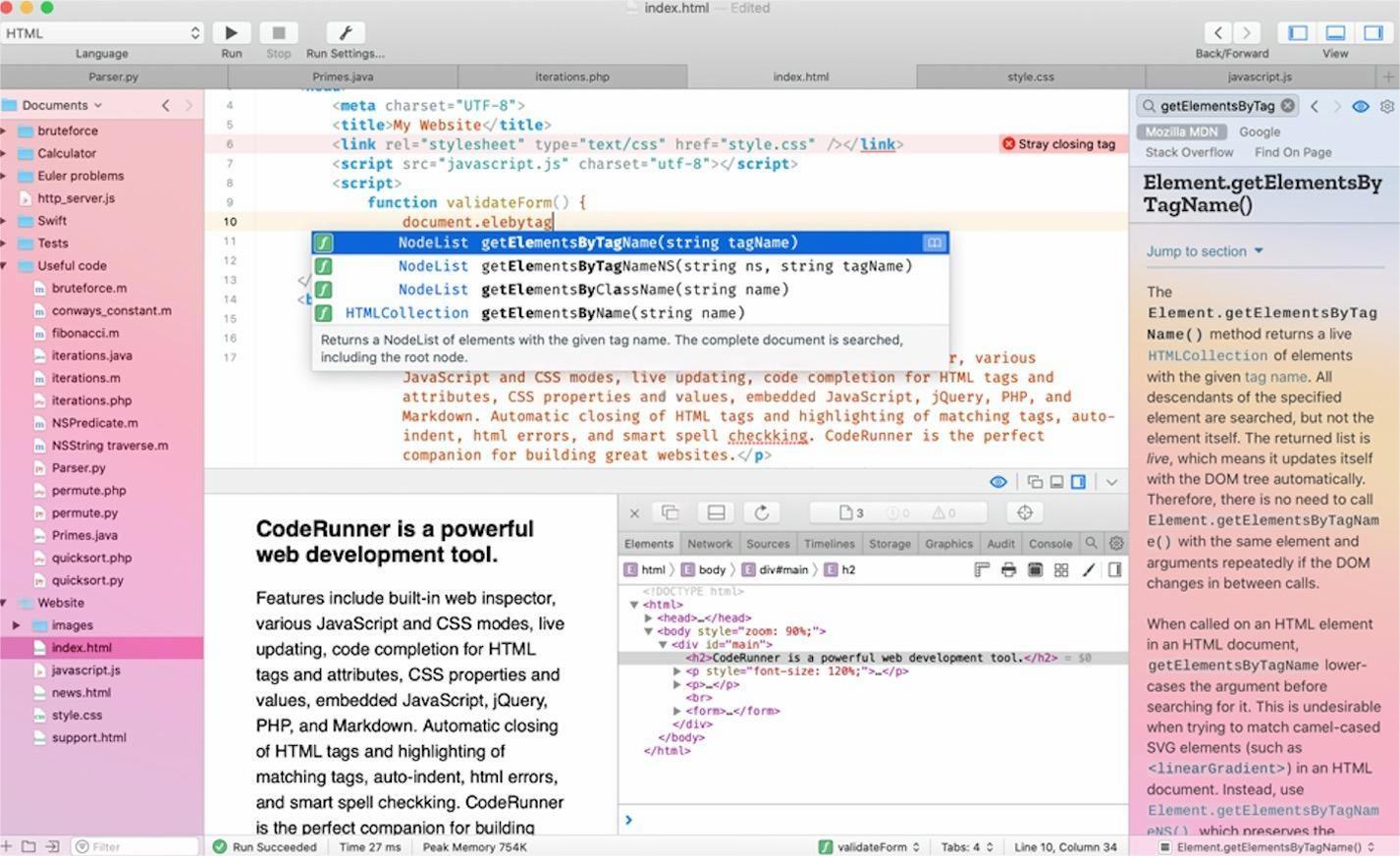Open the HTML language dropdown
This screenshot has height=856, width=1400.
[102, 32]
